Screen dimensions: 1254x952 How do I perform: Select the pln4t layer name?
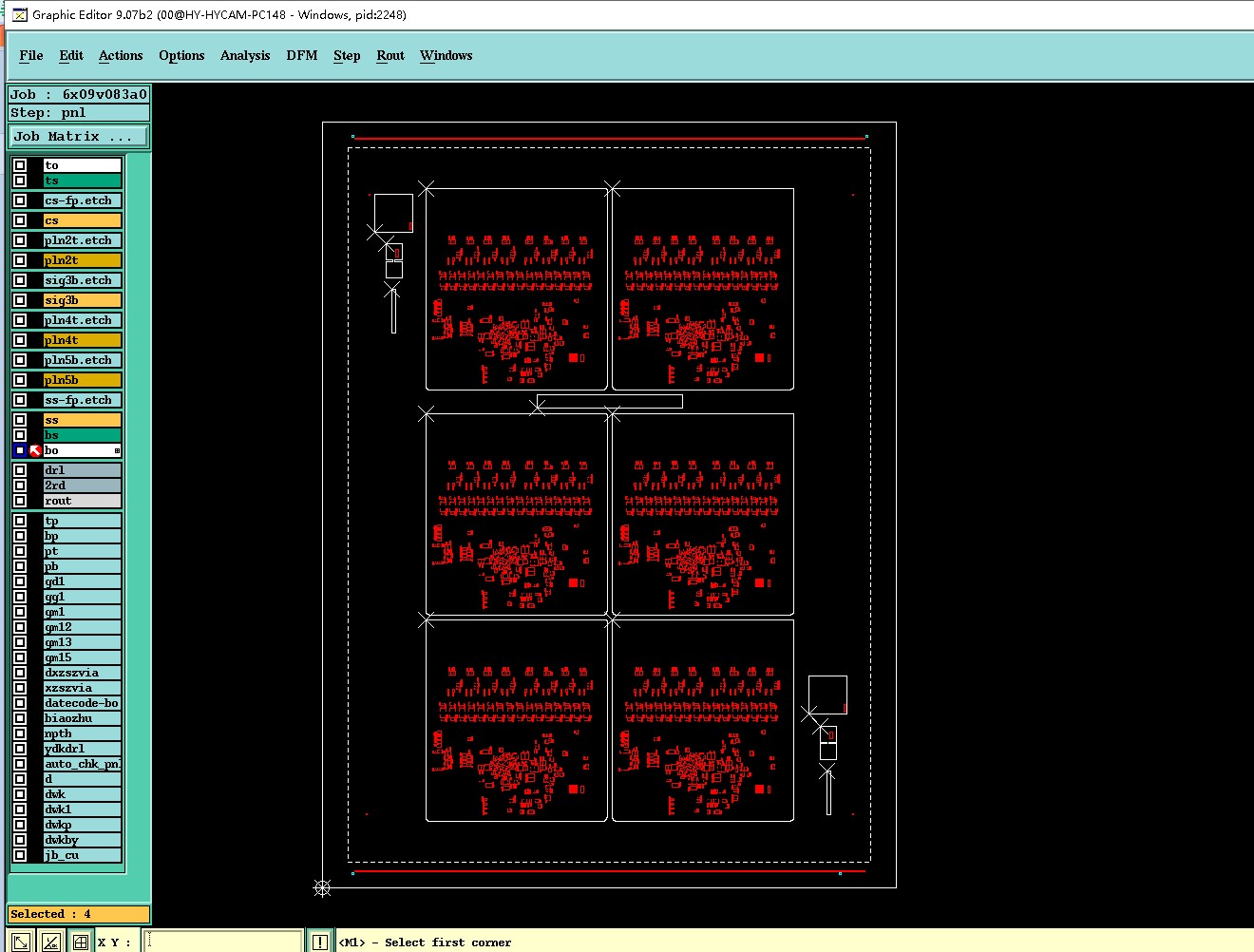point(83,340)
